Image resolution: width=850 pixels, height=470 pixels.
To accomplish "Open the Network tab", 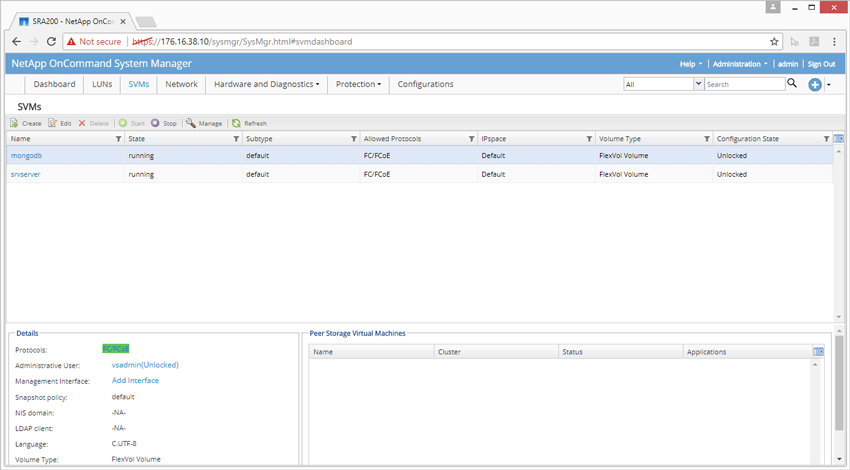I will tap(182, 84).
